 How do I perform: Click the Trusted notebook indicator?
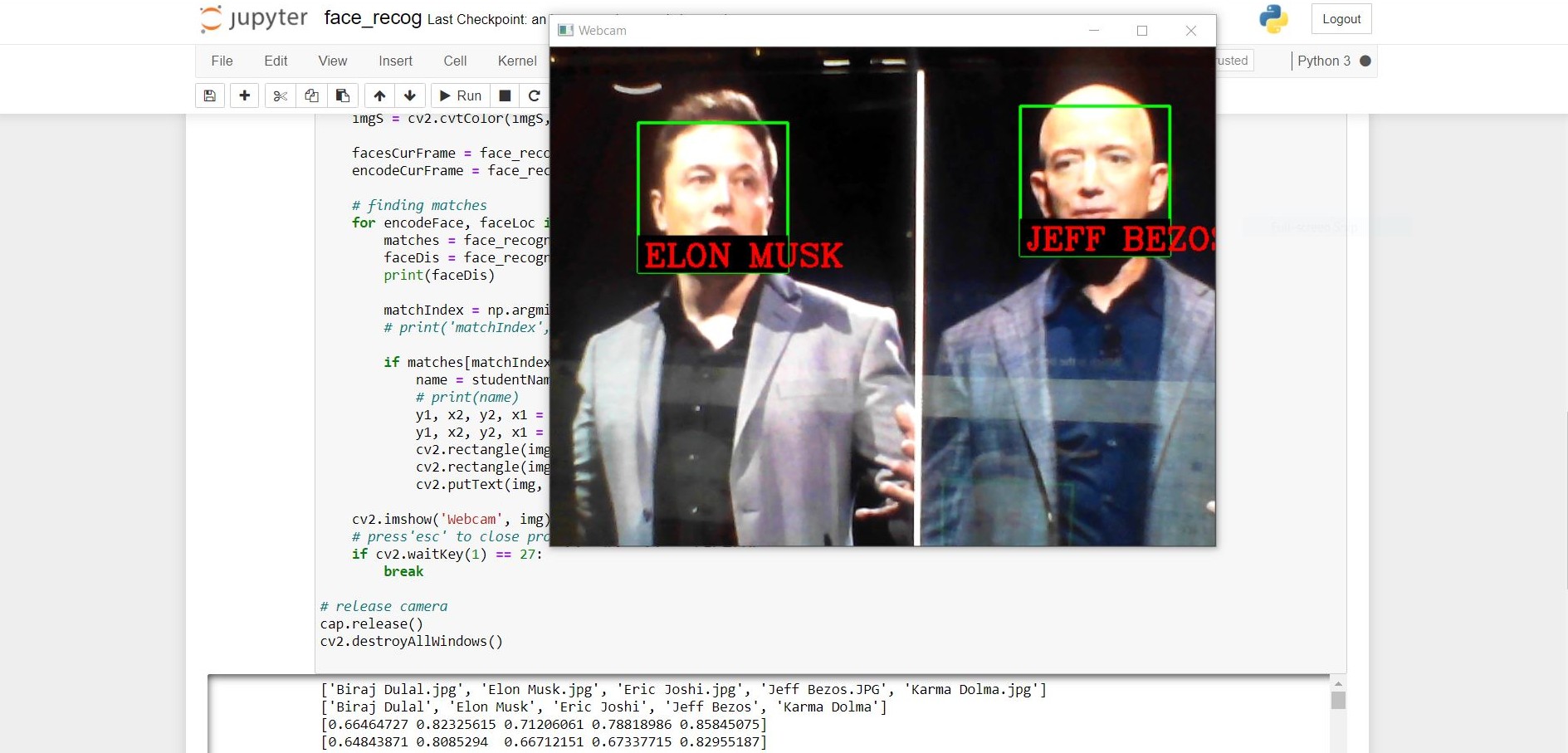click(1234, 61)
